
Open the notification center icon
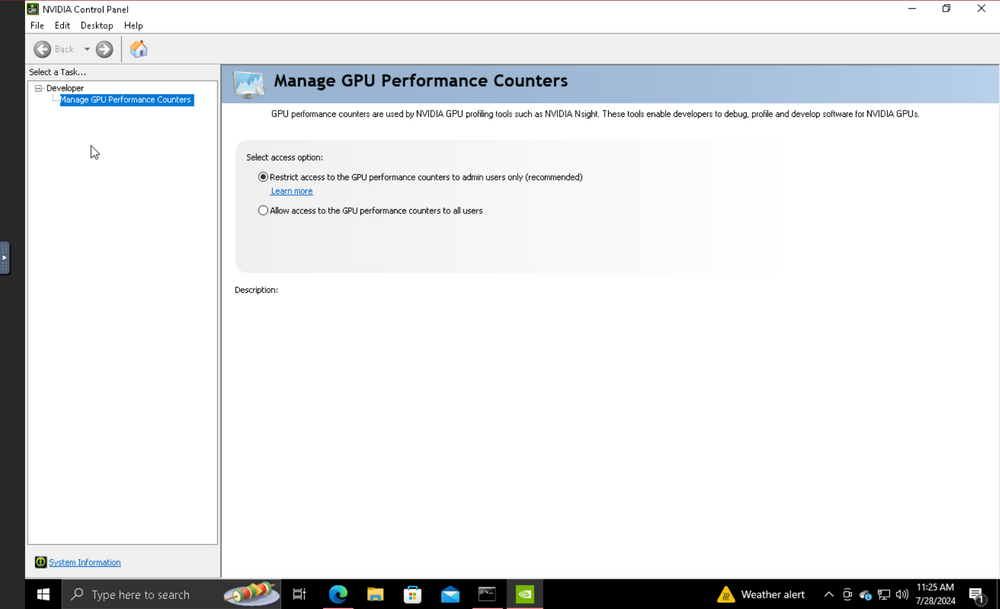pos(976,595)
